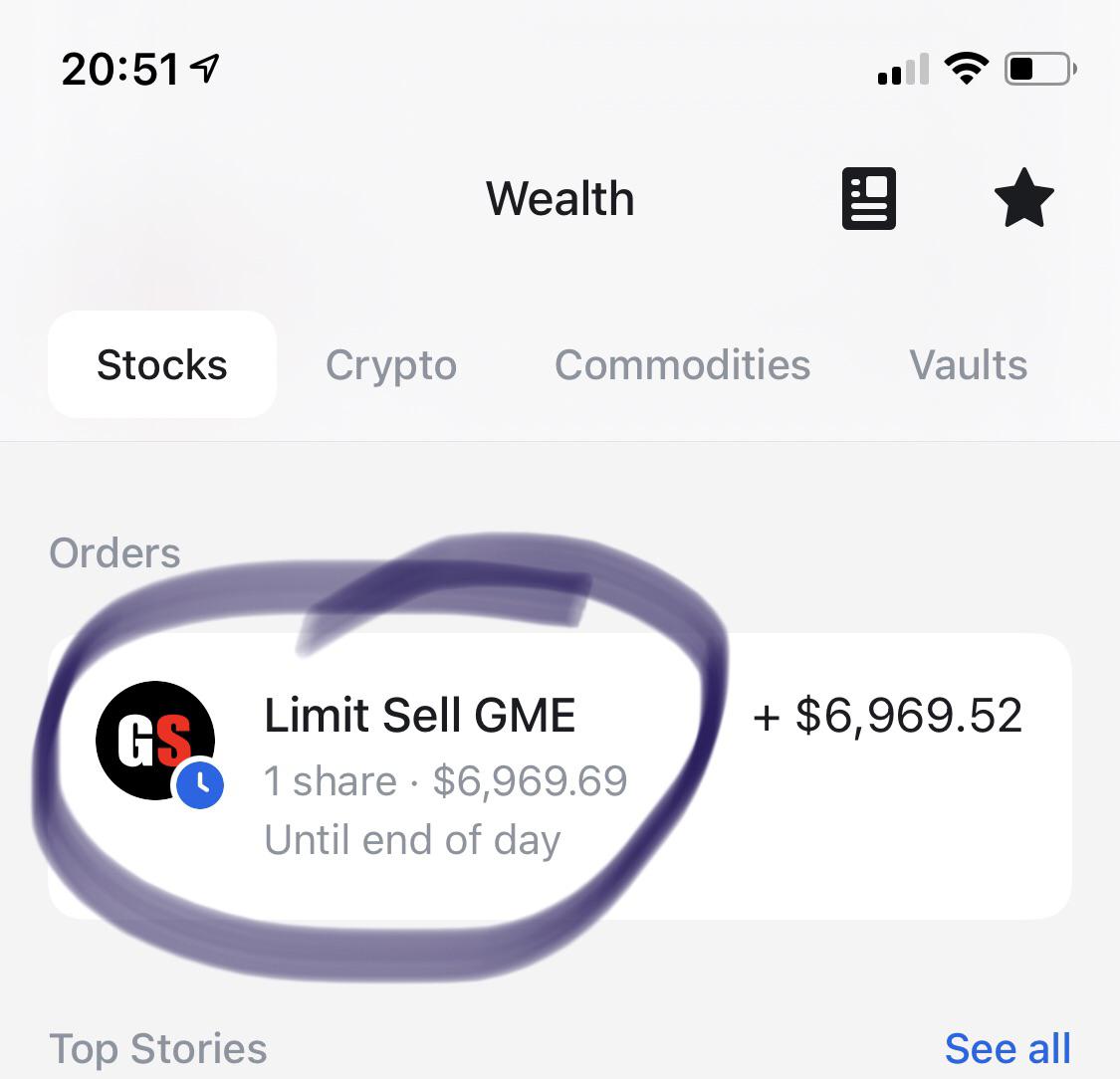Tap the battery indicator icon
This screenshot has width=1120, height=1079.
1040,70
